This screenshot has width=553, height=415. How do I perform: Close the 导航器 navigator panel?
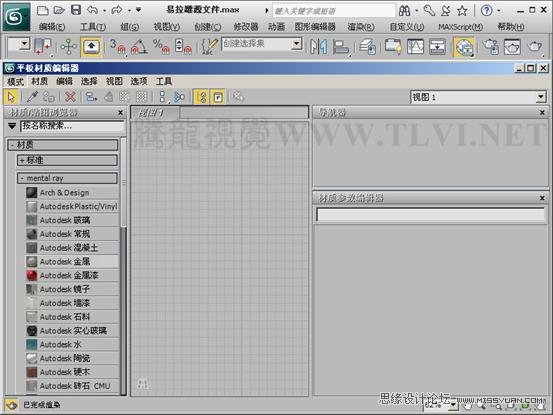pyautogui.click(x=542, y=112)
